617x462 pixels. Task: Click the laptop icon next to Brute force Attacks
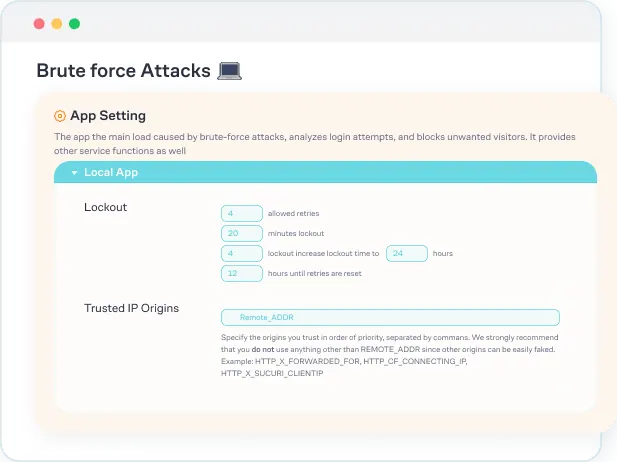click(229, 71)
